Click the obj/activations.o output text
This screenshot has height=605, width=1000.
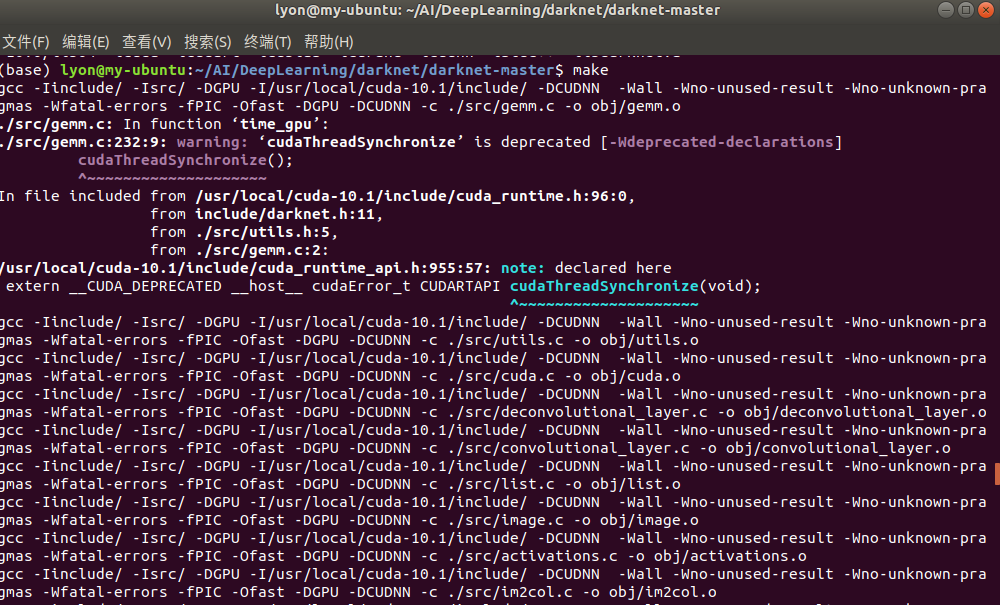730,556
